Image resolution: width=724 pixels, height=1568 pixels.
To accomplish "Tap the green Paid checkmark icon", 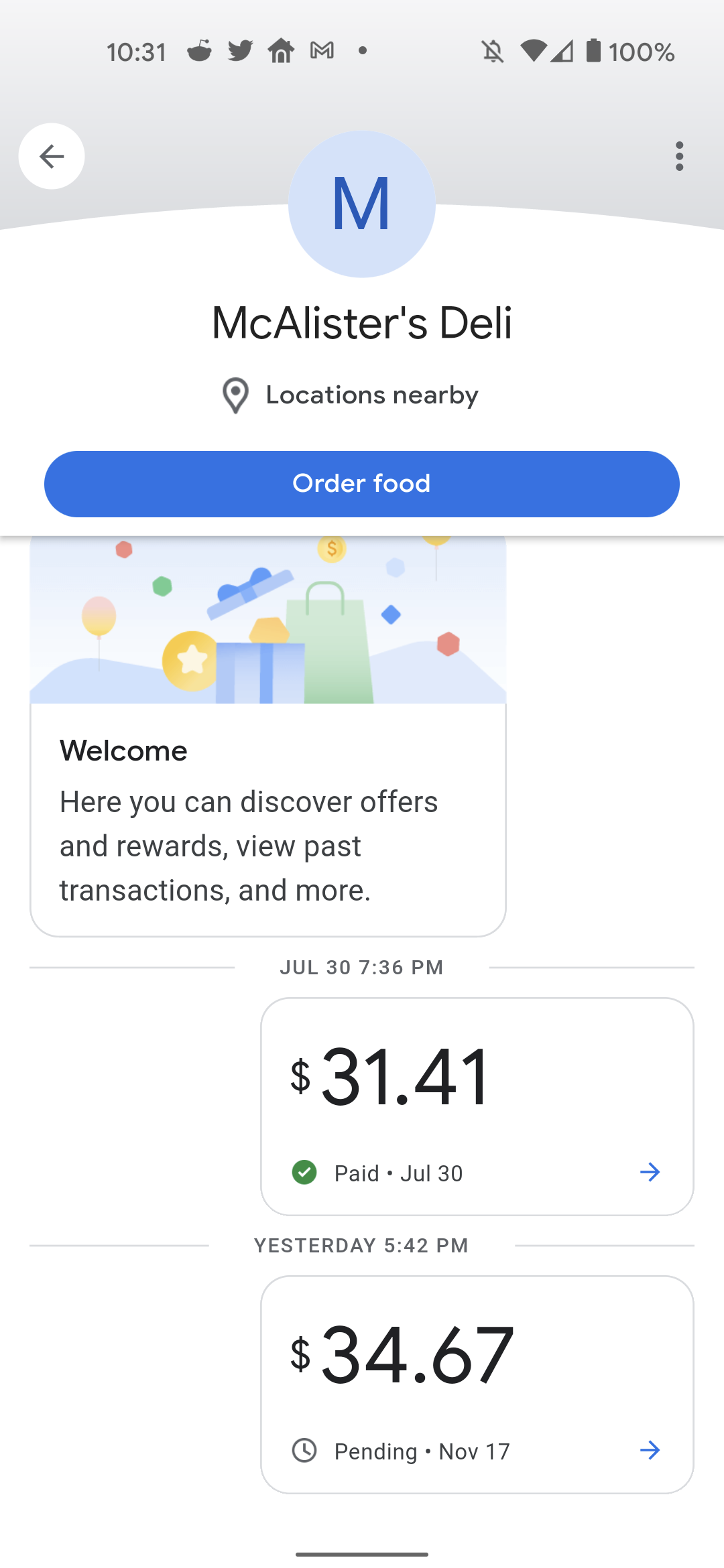I will click(x=304, y=1173).
